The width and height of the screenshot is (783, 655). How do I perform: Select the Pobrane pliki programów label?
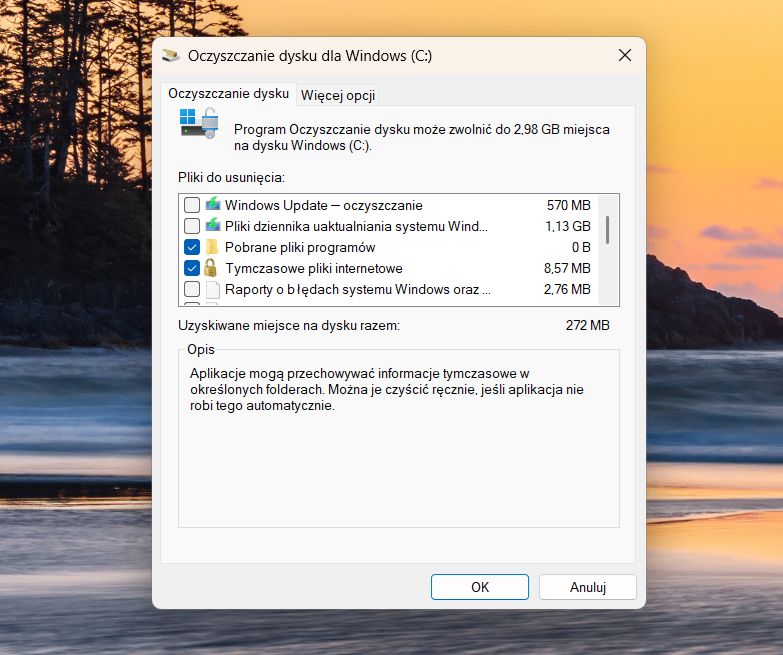click(x=300, y=248)
